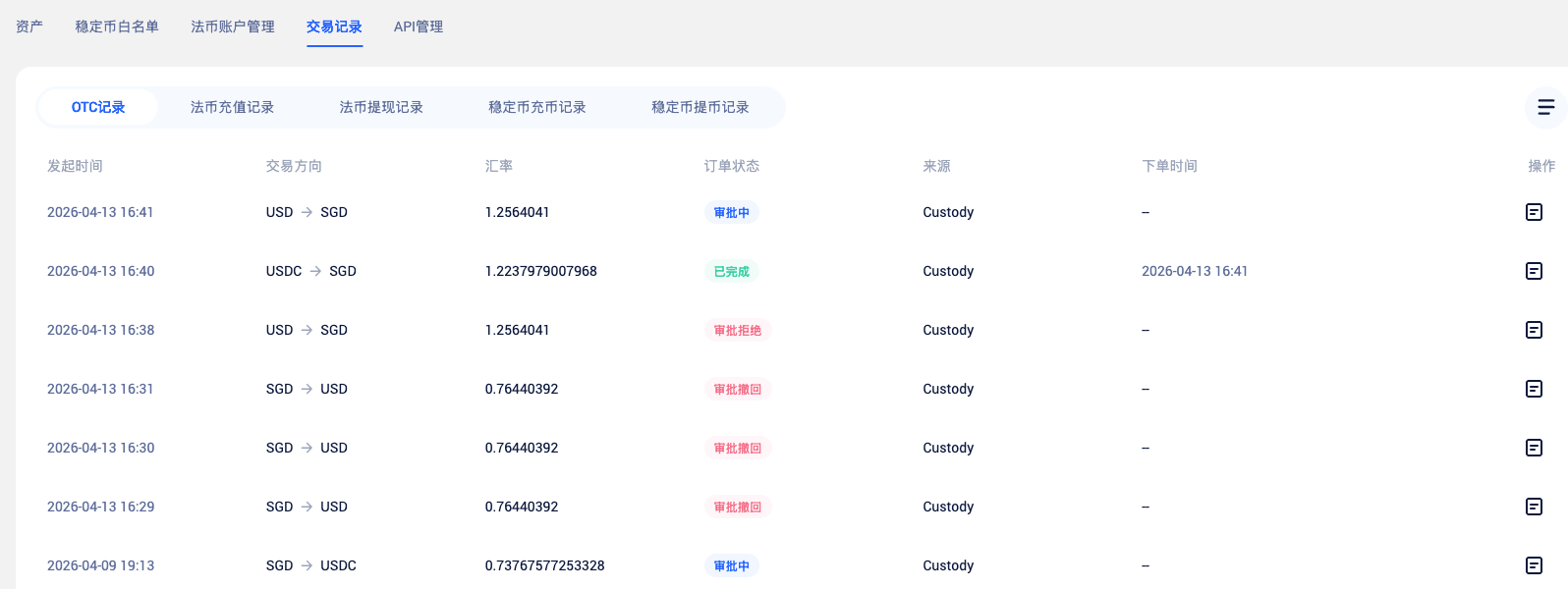
Task: Open details icon for the USDC to SGD order
Action: point(1534,271)
